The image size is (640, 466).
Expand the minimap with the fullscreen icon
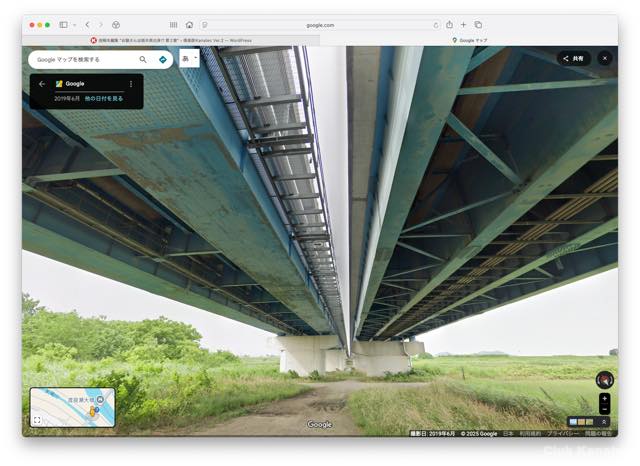click(37, 420)
